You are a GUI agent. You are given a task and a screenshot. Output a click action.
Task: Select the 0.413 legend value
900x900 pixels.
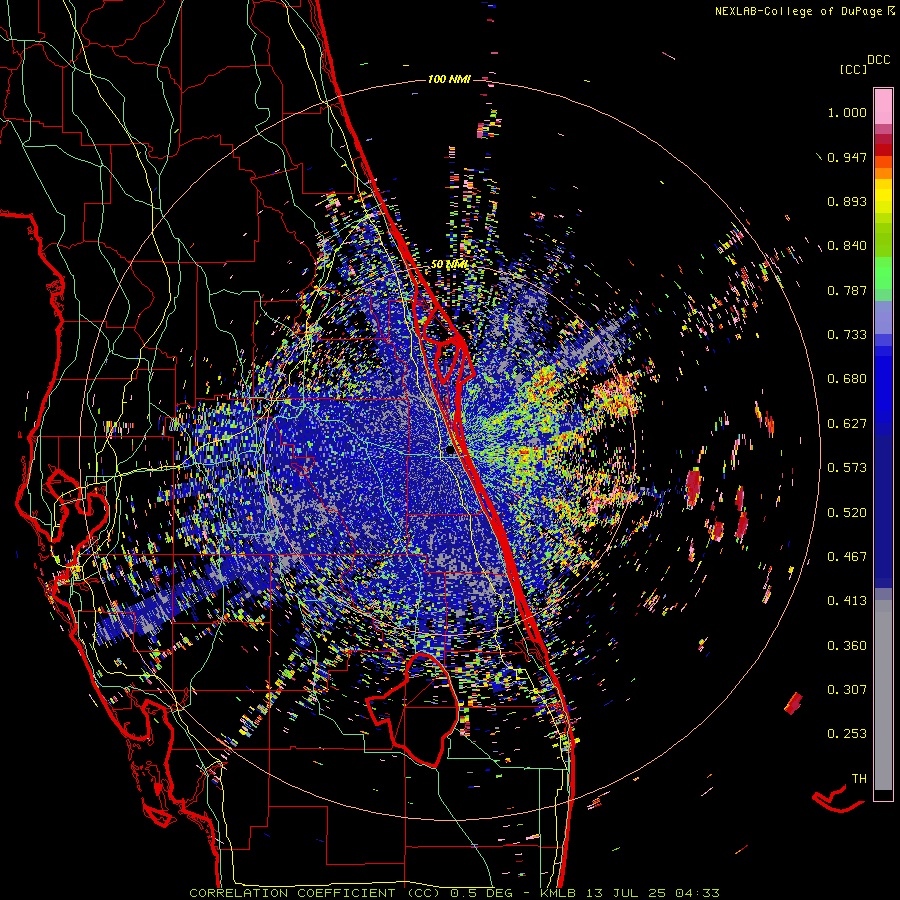point(847,601)
